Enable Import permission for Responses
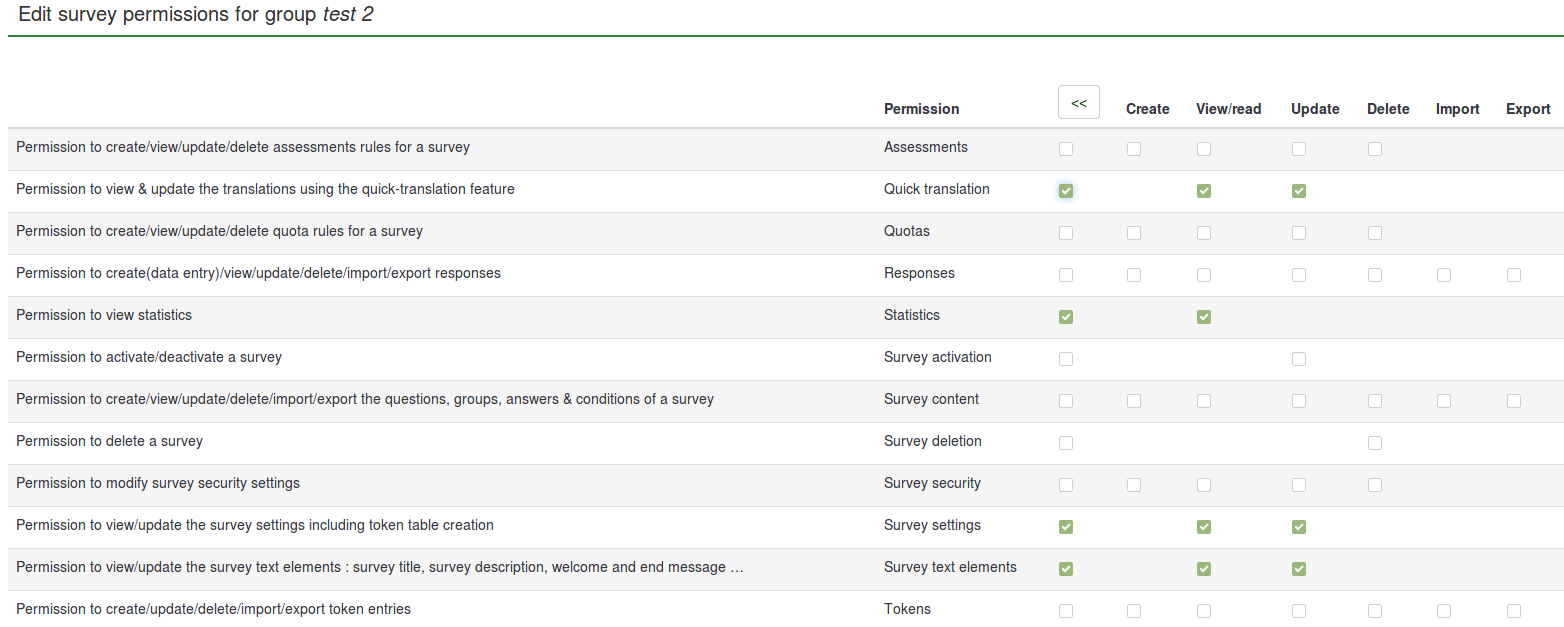The height and width of the screenshot is (627, 1564). pos(1443,275)
